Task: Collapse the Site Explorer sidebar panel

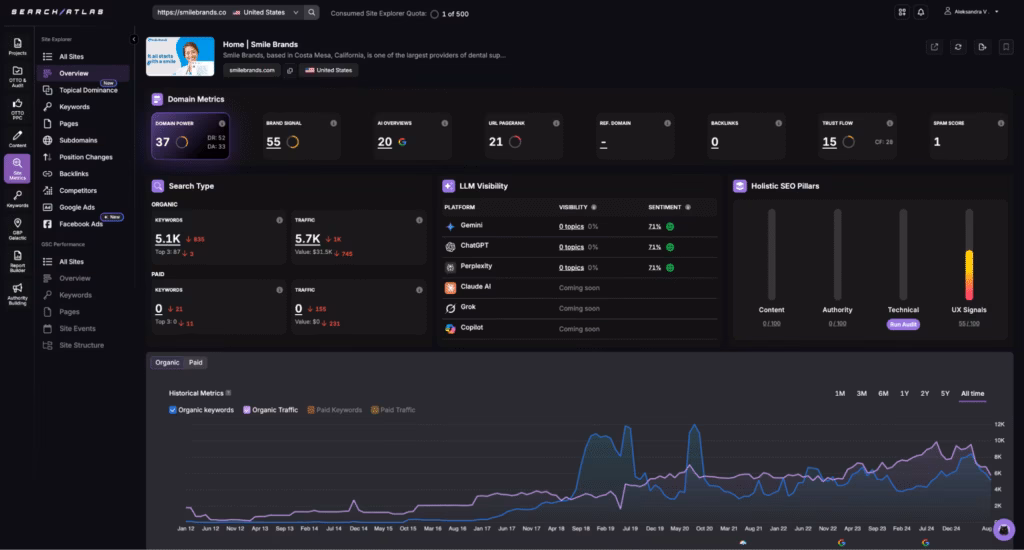Action: click(134, 40)
